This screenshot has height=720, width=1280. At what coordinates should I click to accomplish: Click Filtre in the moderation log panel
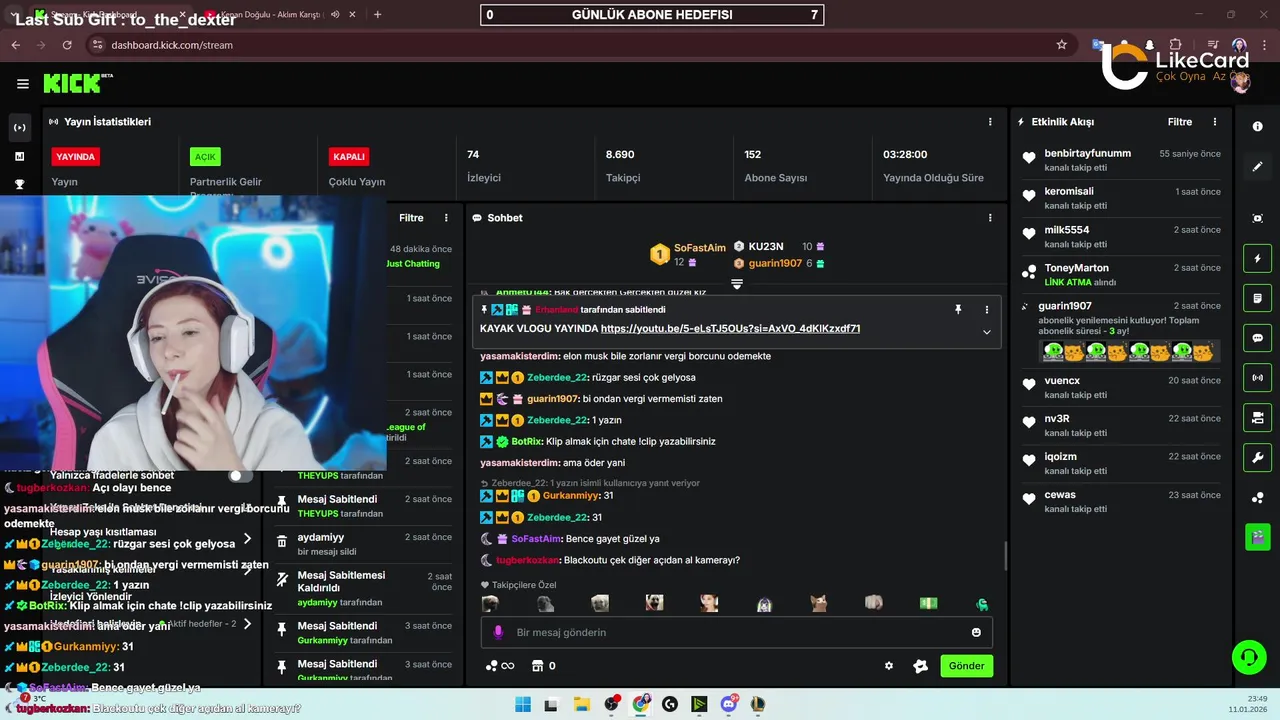tap(411, 218)
